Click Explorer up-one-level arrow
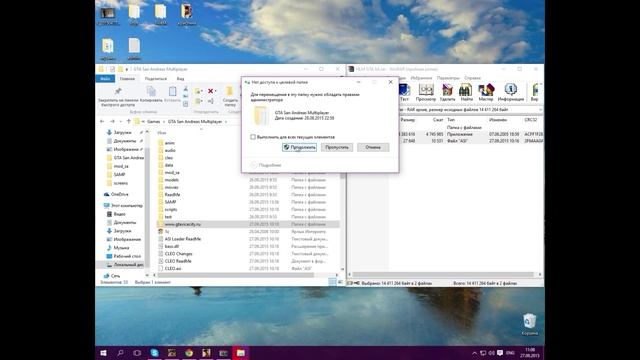The width and height of the screenshot is (640, 360). point(129,122)
